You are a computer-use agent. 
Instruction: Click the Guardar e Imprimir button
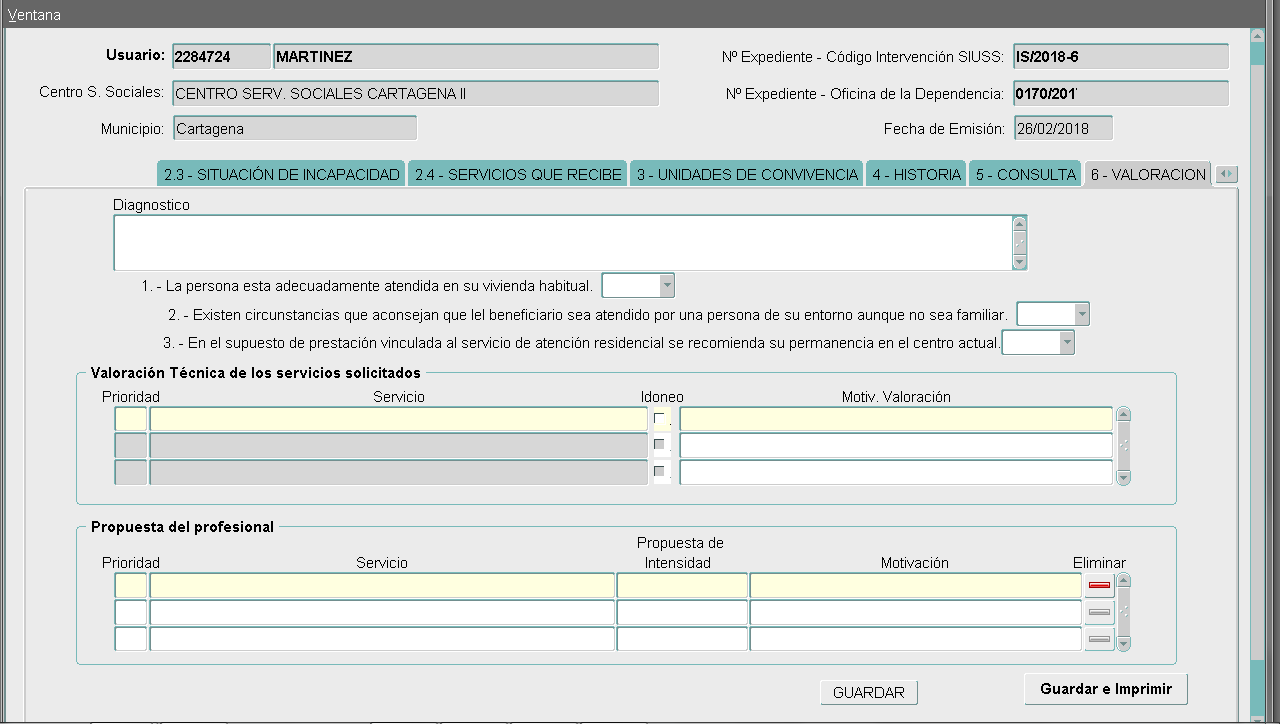point(1105,689)
